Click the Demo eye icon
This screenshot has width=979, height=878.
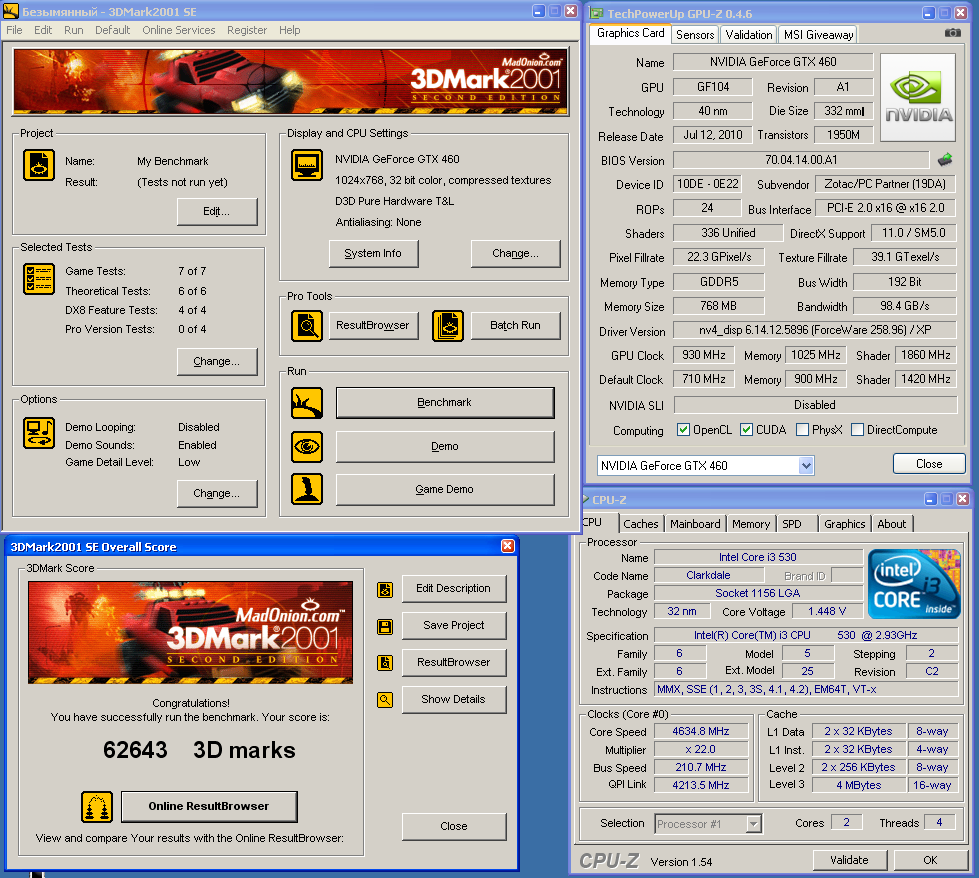(x=307, y=446)
